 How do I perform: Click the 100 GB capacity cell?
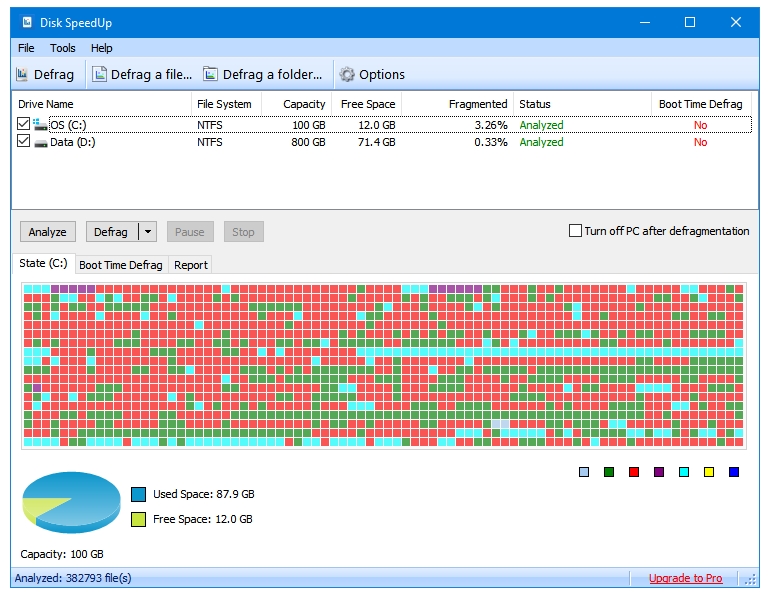(x=308, y=125)
